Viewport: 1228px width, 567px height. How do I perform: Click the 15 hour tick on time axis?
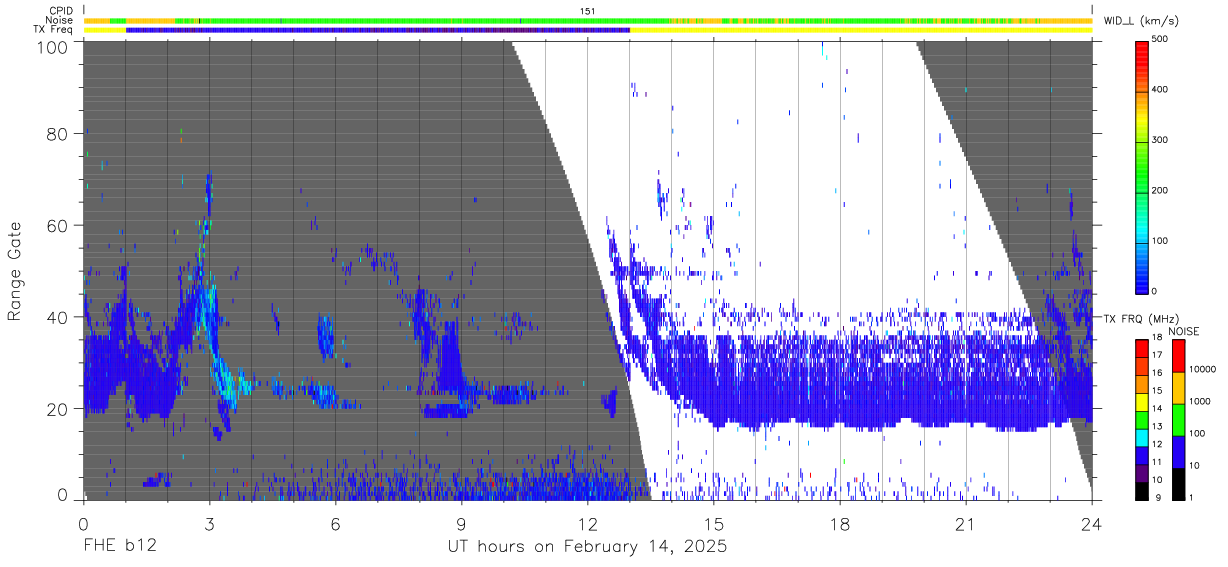pos(714,524)
